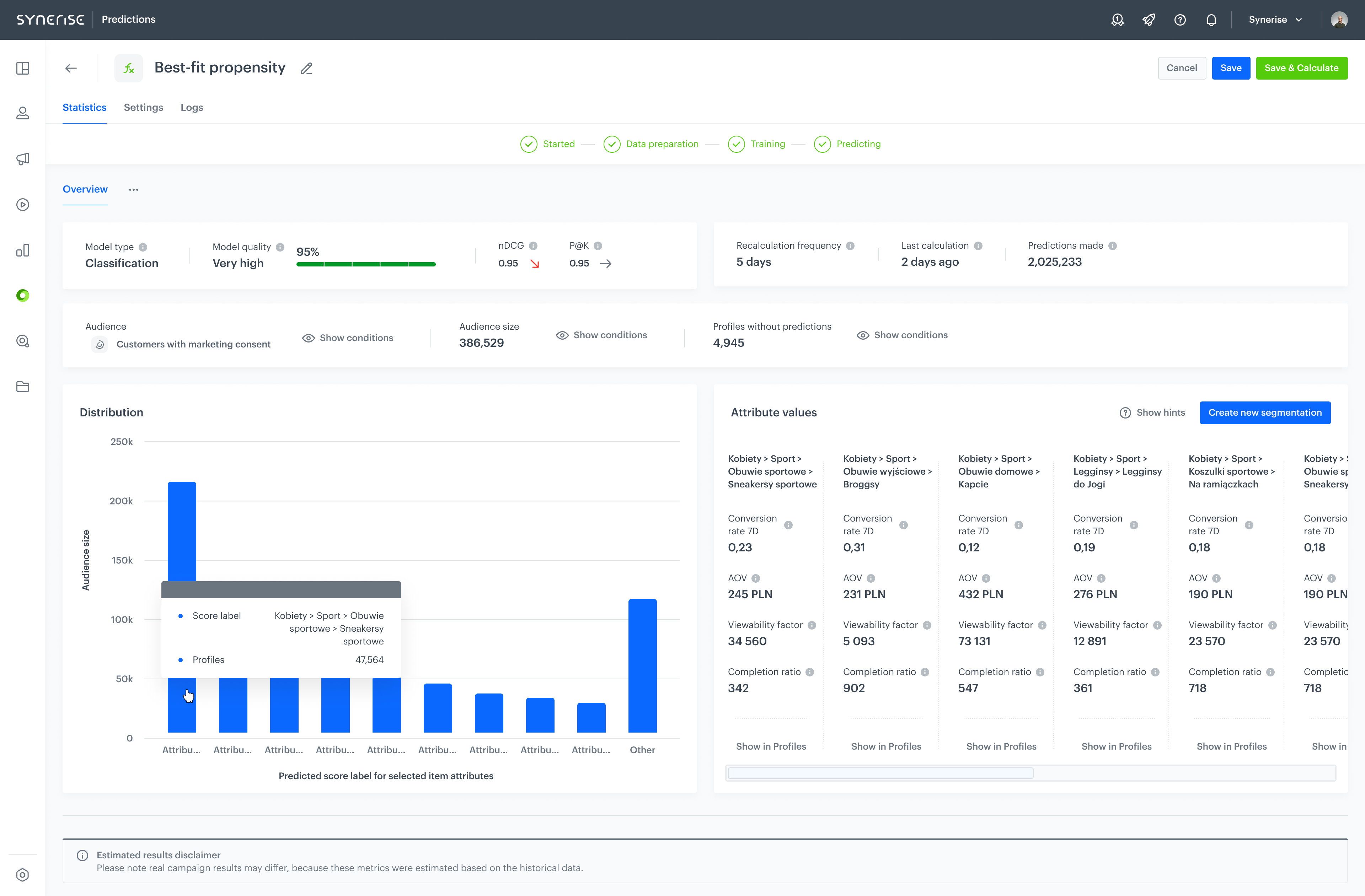This screenshot has height=896, width=1365.
Task: Open settings gear at sidebar bottom
Action: pos(23,875)
